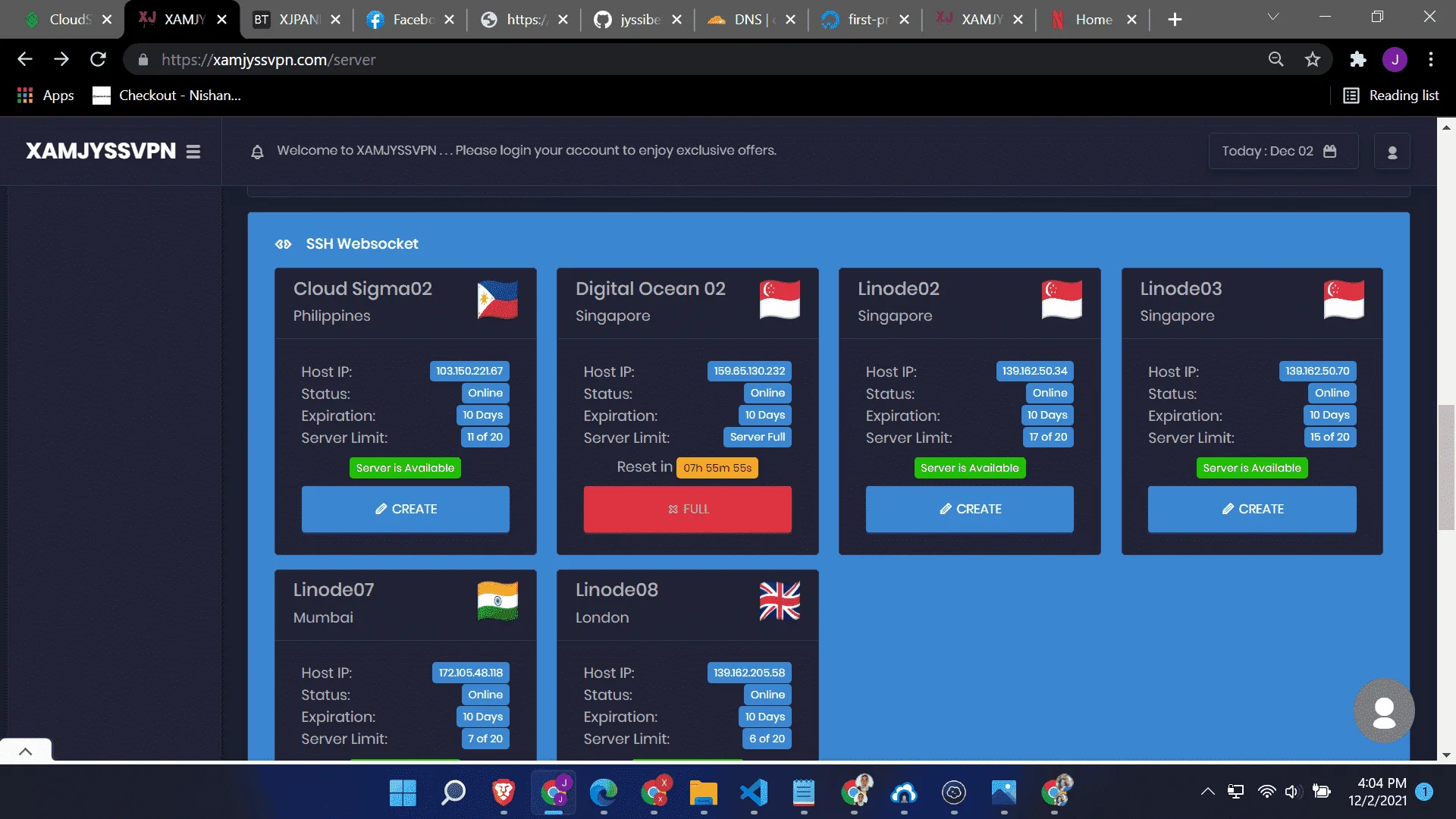Reload the current page
The width and height of the screenshot is (1456, 819).
[98, 59]
